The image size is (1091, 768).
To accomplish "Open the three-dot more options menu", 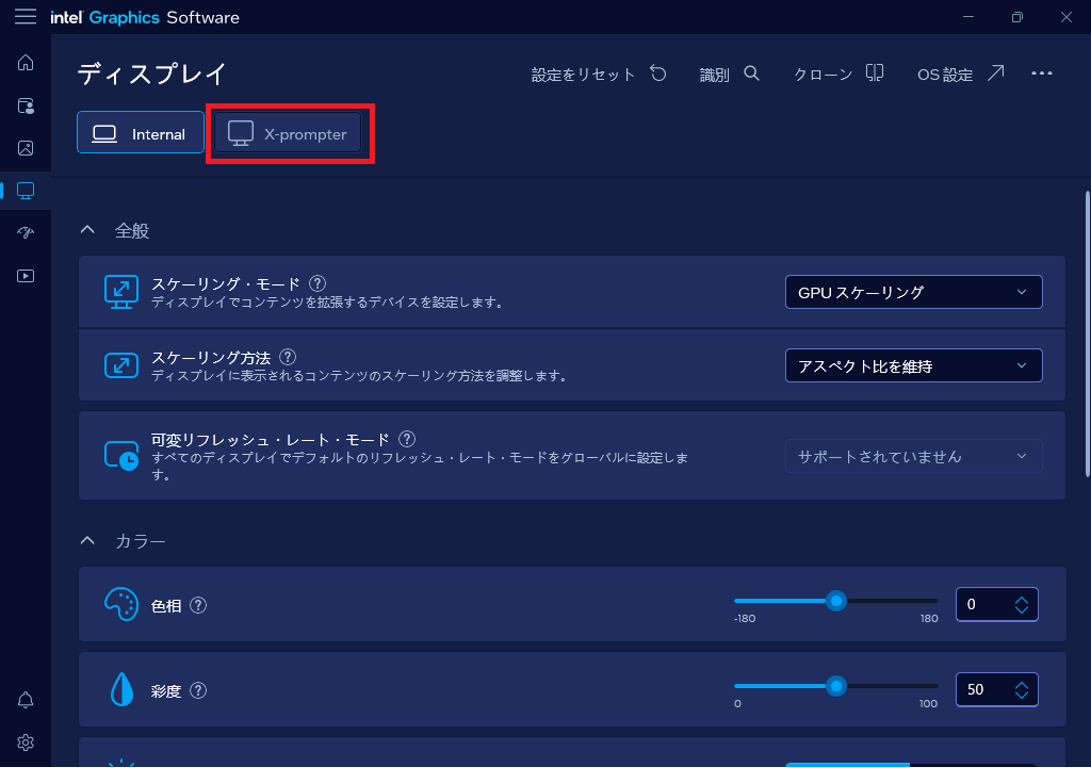I will tap(1042, 73).
